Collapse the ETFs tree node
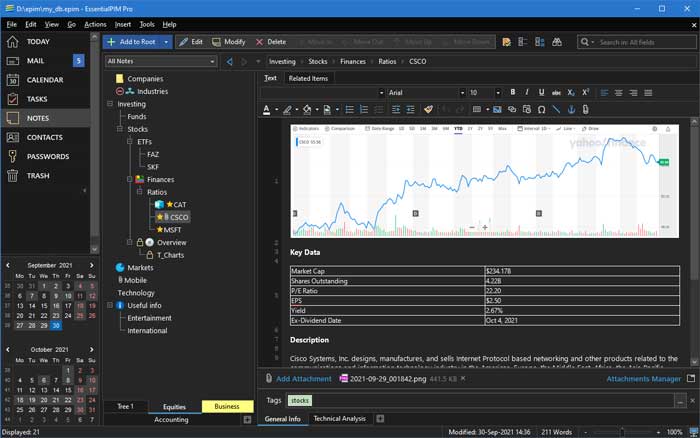Viewport: 700px width, 438px height. (x=129, y=142)
